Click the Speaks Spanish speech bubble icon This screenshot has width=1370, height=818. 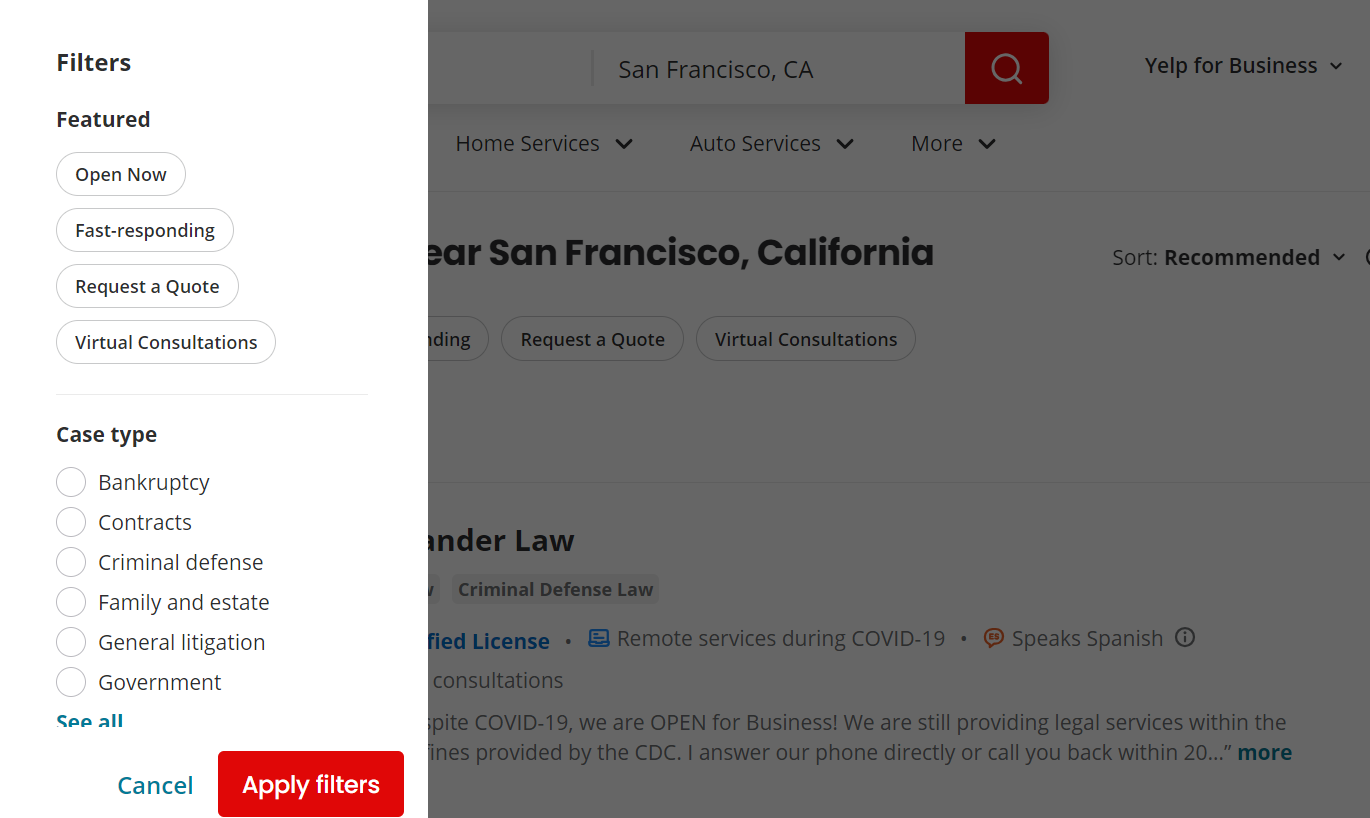[993, 638]
